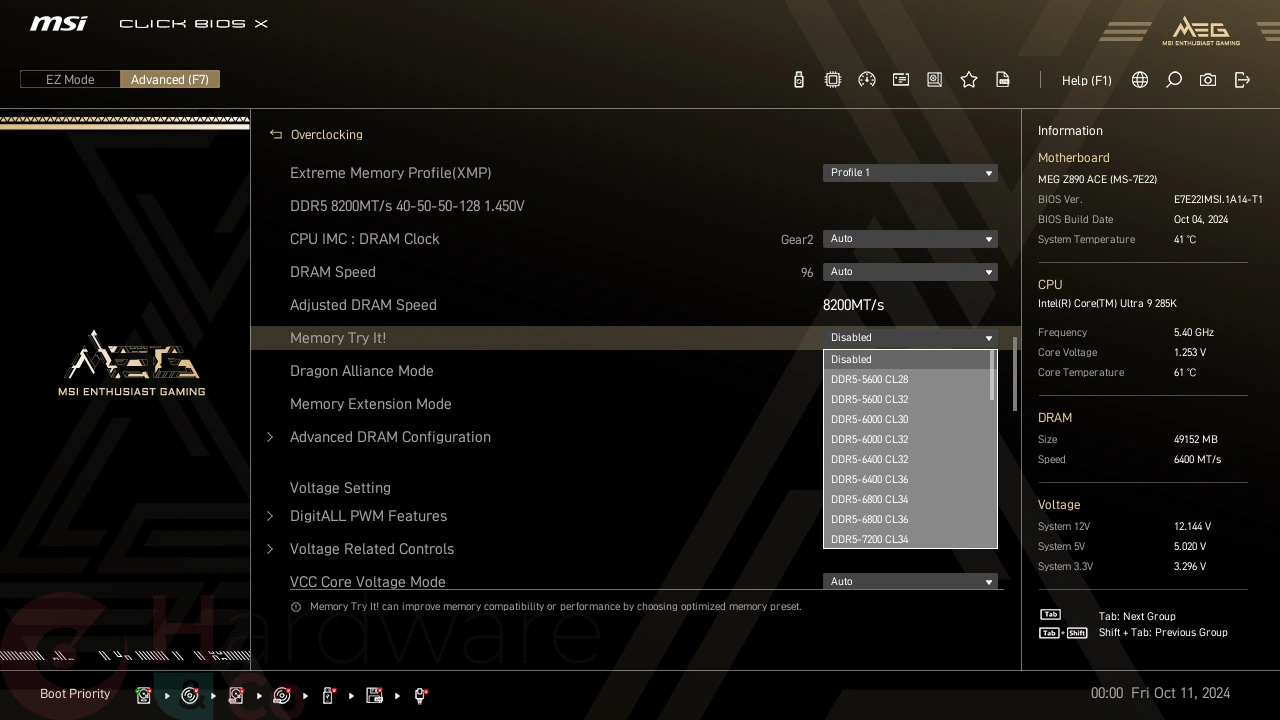The width and height of the screenshot is (1280, 720).
Task: Choose DDR5-6400 CL36 preset
Action: (x=906, y=479)
